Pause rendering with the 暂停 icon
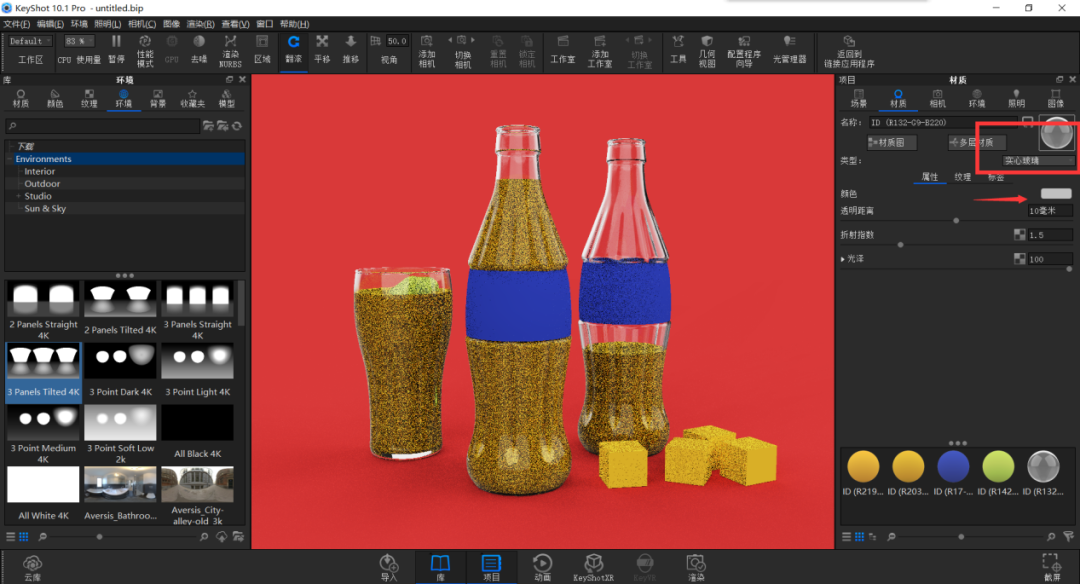 click(116, 50)
